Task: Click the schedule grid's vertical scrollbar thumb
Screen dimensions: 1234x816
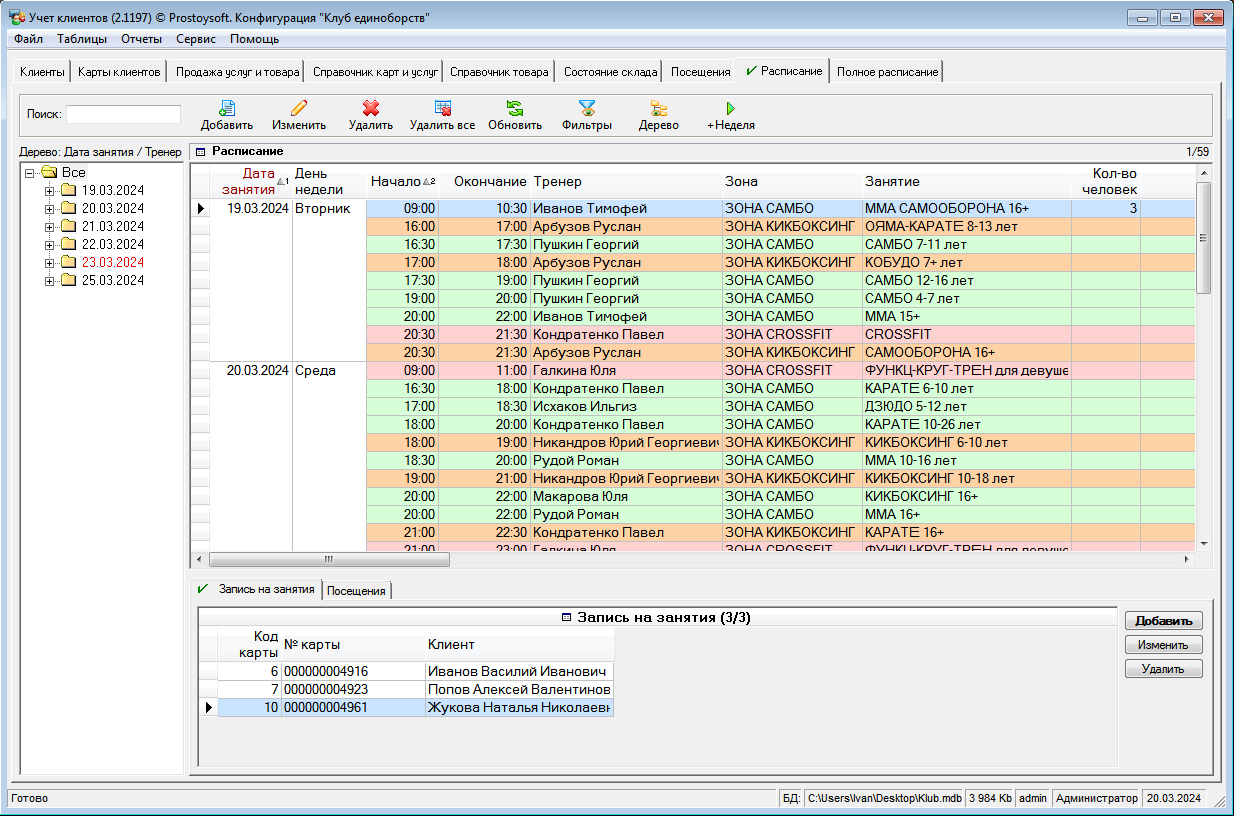Action: (1204, 238)
